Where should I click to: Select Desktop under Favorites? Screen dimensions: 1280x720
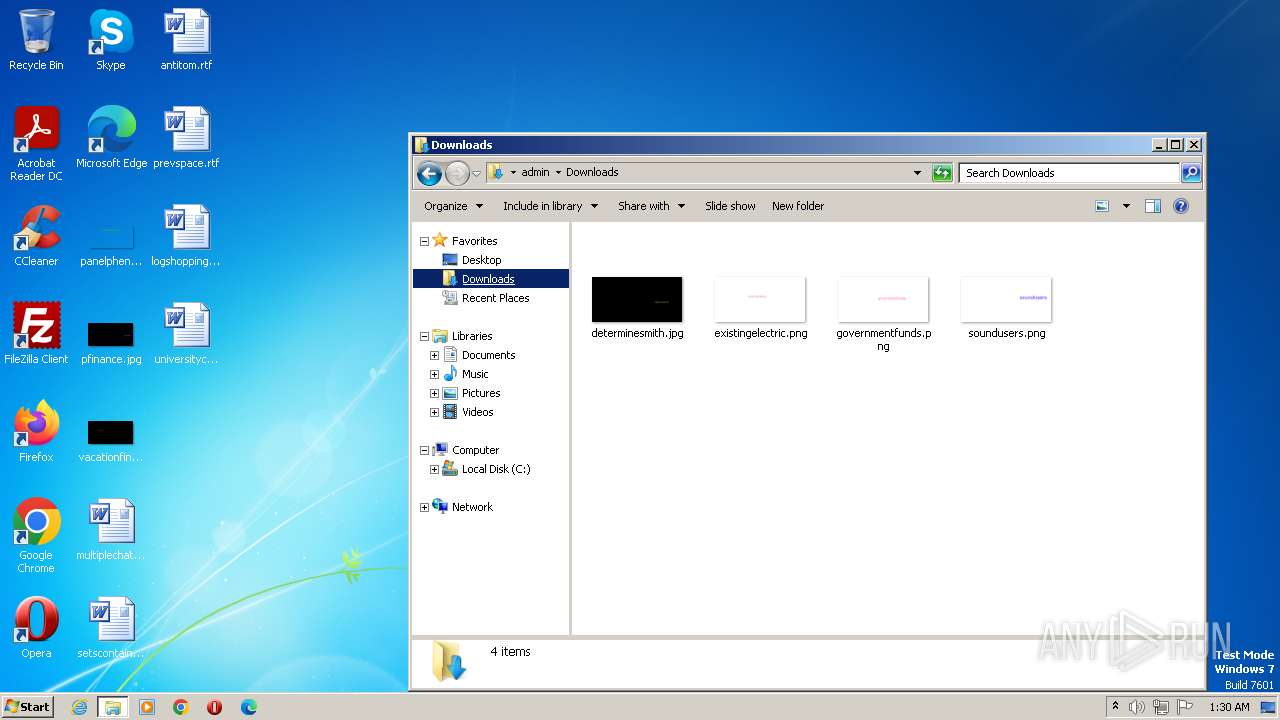click(481, 260)
